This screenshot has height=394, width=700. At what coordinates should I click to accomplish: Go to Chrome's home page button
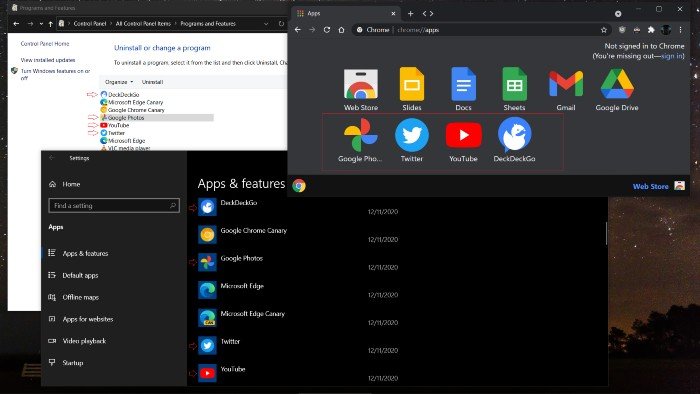point(342,30)
